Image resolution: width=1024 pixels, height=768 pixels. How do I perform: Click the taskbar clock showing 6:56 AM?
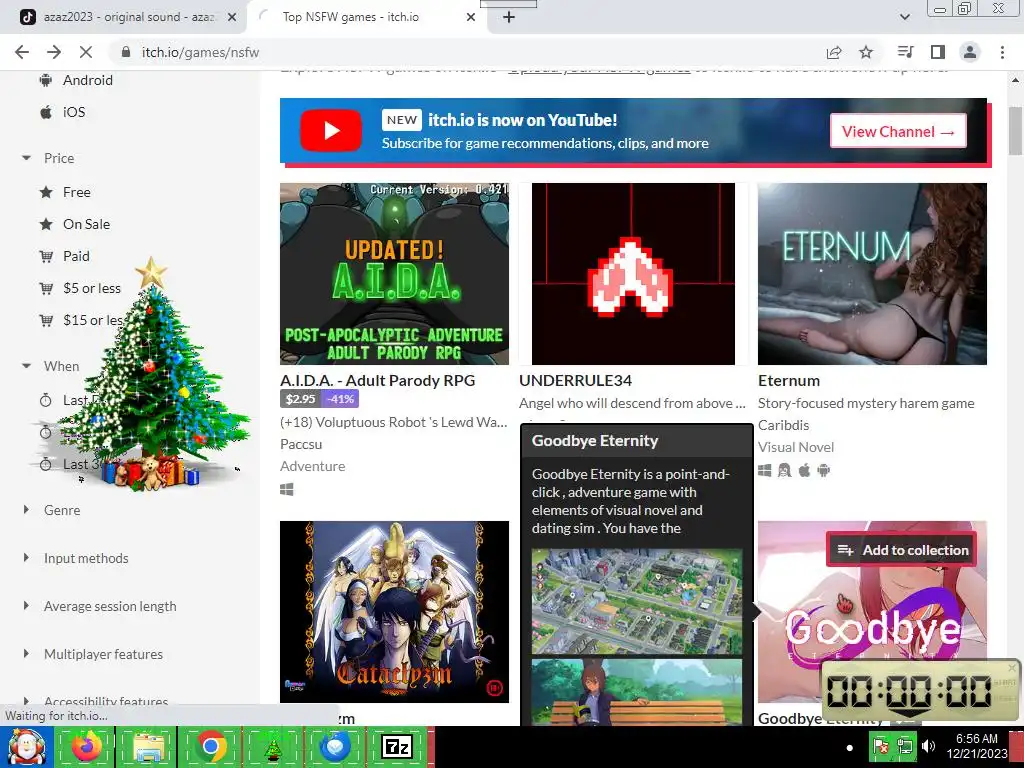click(977, 746)
